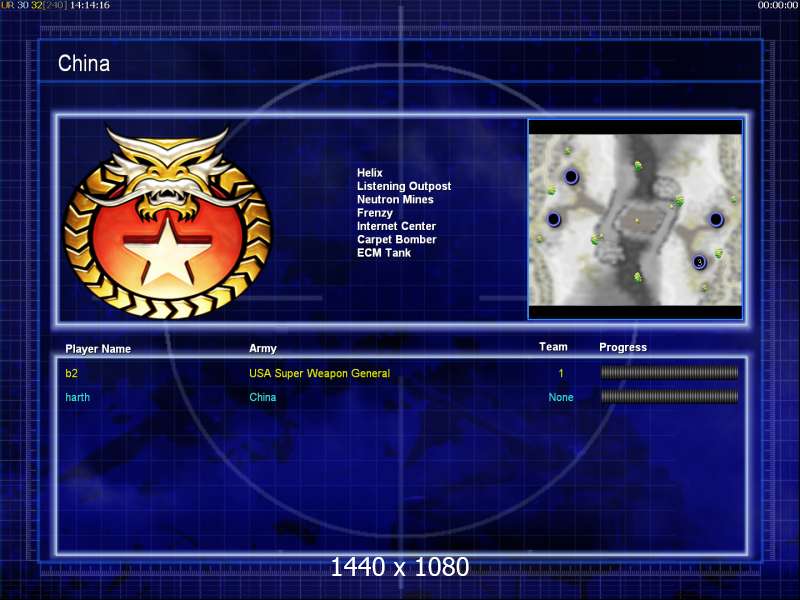Select the start position marker numbered 3
Viewport: 800px width, 600px height.
[x=699, y=262]
